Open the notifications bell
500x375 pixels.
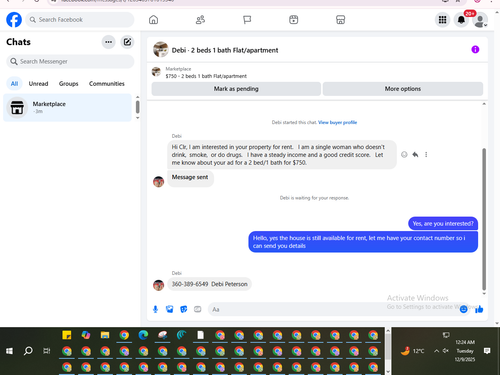click(x=461, y=20)
